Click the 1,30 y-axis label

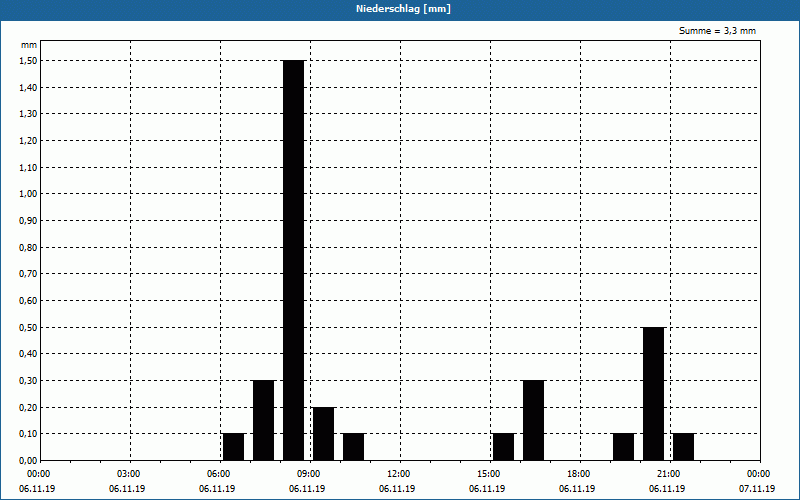(28, 114)
